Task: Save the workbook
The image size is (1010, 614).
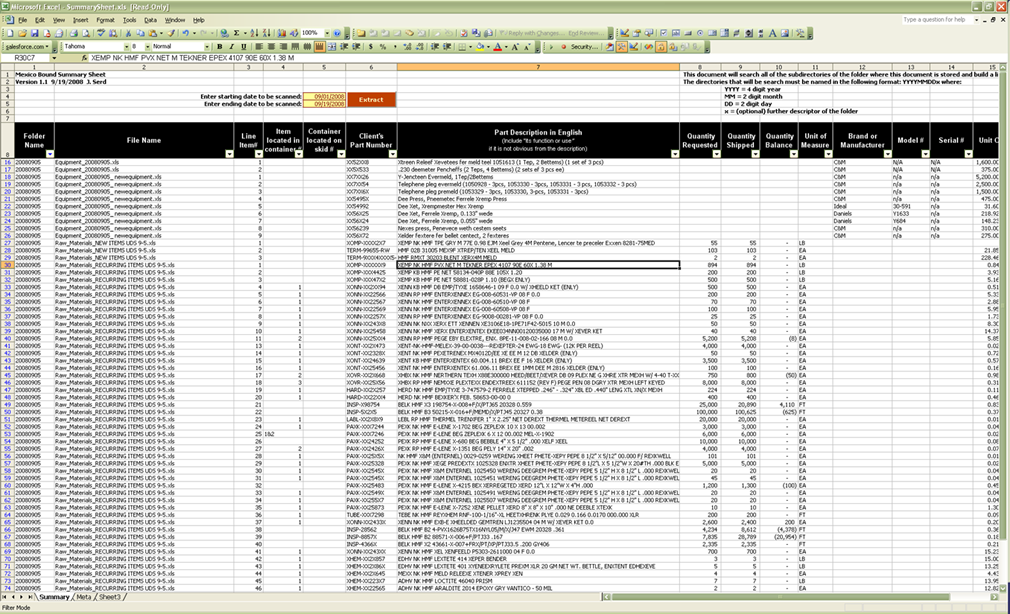Action: [x=35, y=33]
